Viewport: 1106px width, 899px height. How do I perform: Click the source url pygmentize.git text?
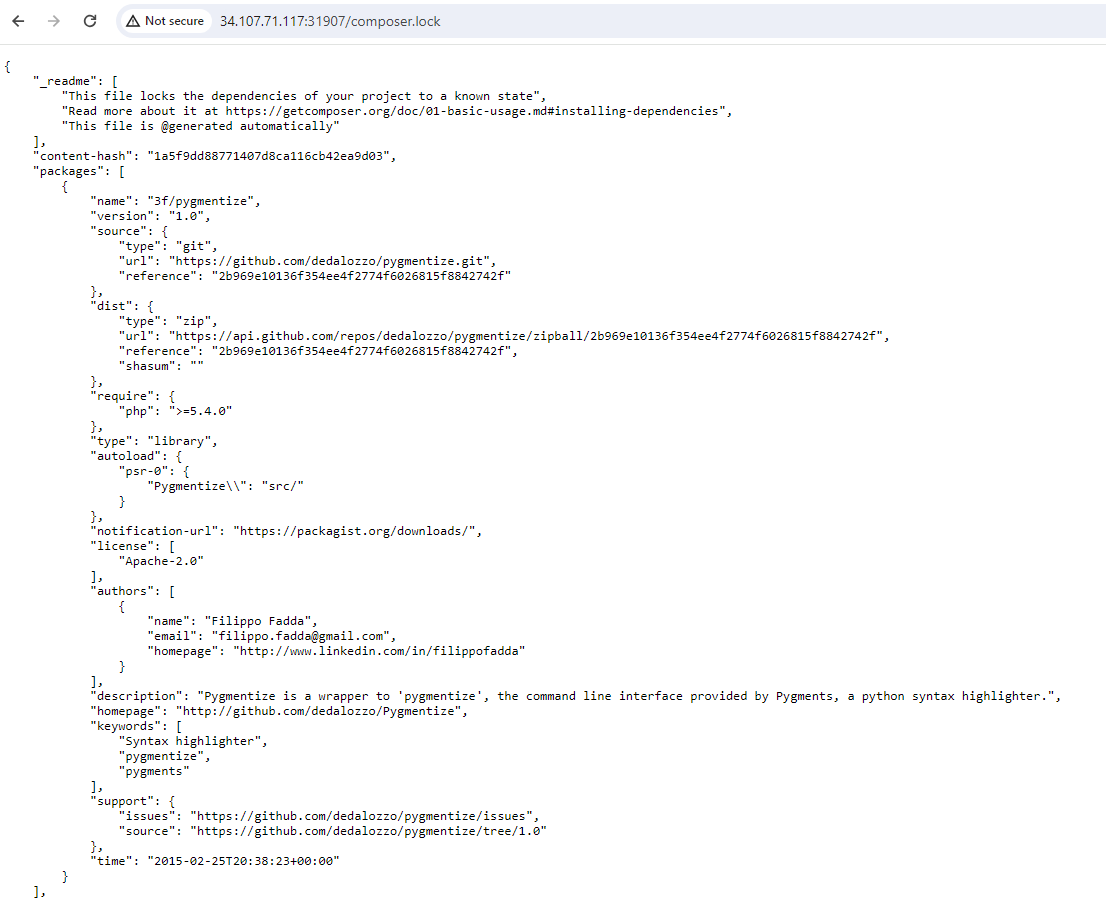tap(332, 261)
